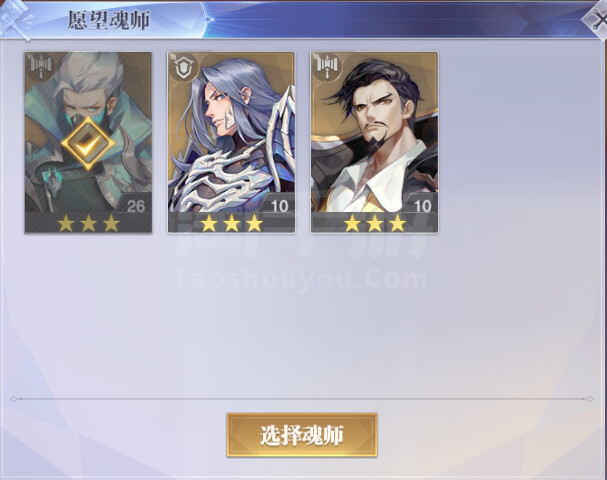Click the diamond at the divider's left end
This screenshot has height=480, width=607.
tap(14, 398)
